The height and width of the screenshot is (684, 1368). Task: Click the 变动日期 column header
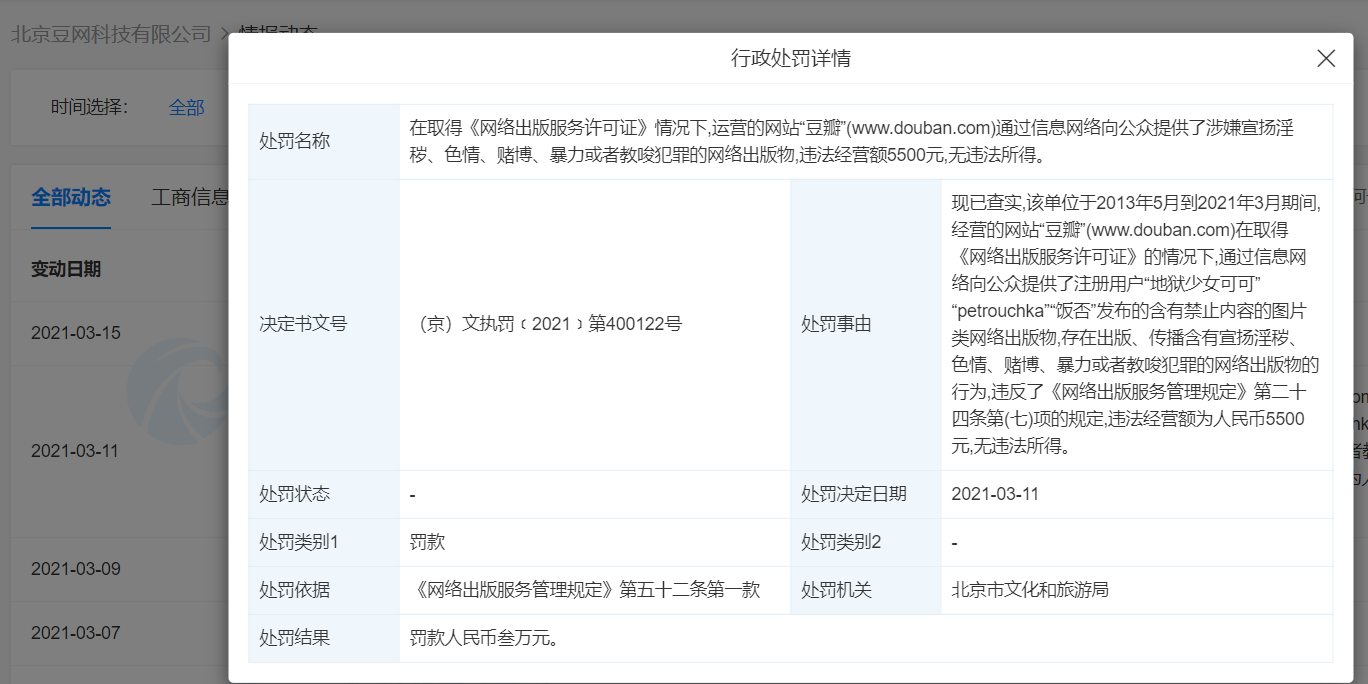[x=66, y=269]
